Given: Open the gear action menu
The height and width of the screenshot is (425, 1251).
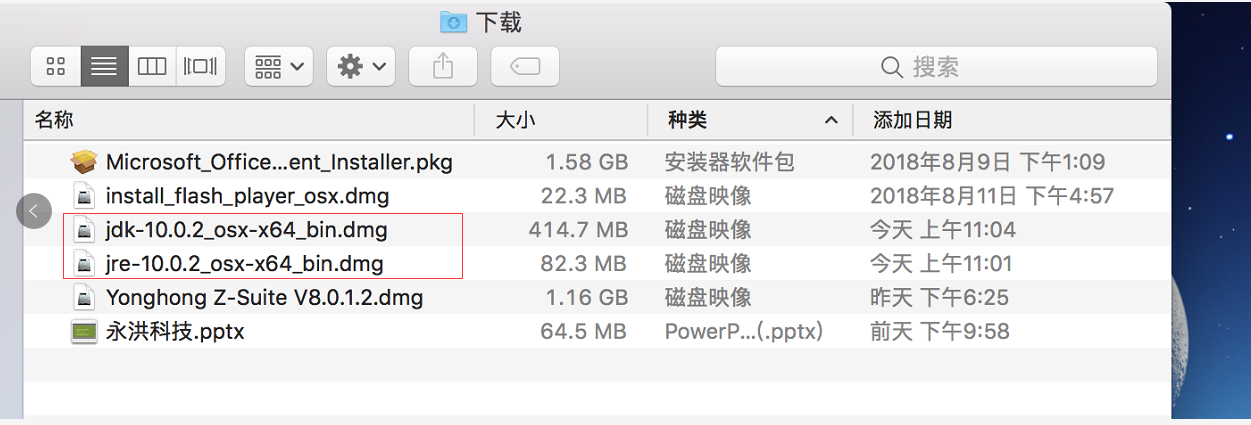Looking at the screenshot, I should point(361,67).
